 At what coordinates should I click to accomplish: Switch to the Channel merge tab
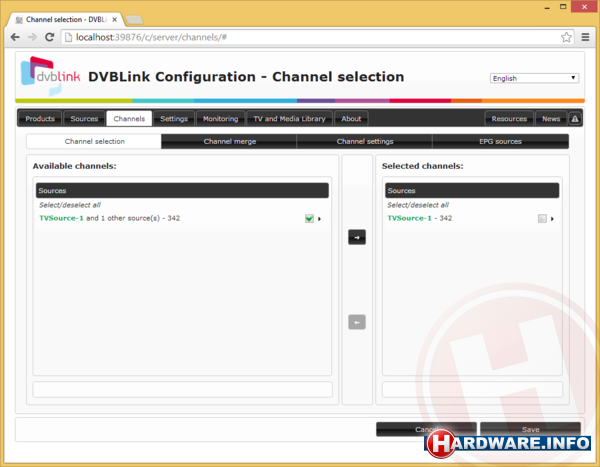point(229,142)
